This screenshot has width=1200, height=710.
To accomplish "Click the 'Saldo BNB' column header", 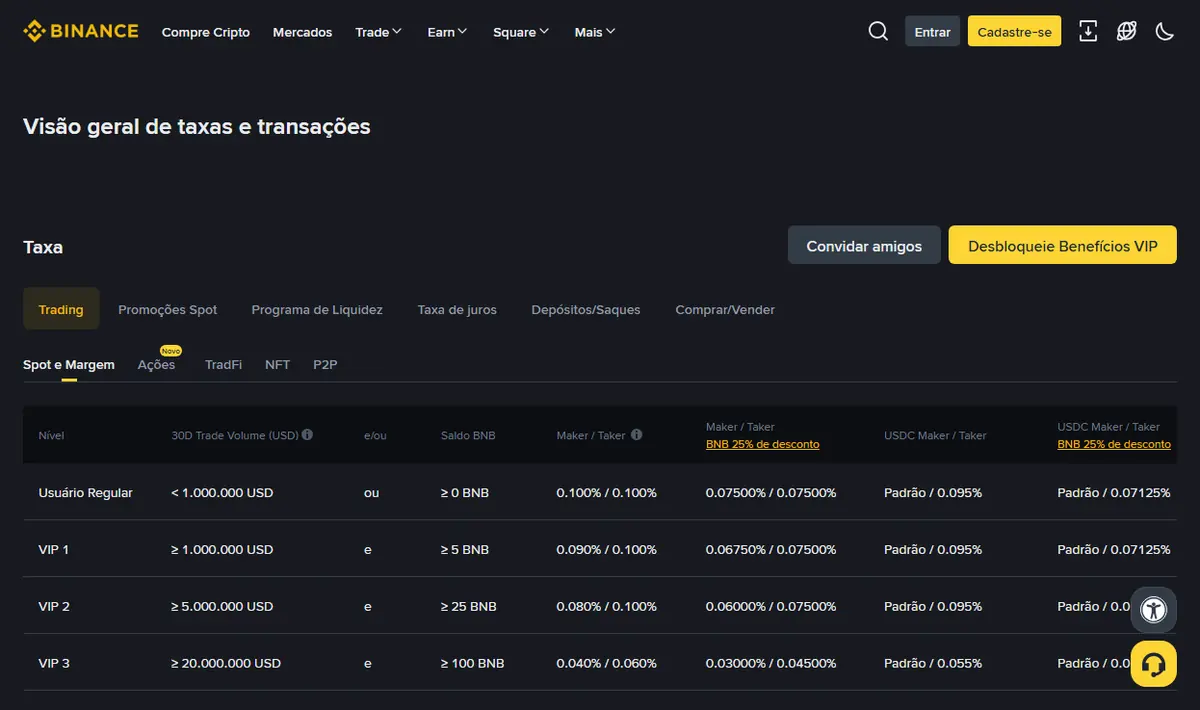I will [x=468, y=435].
